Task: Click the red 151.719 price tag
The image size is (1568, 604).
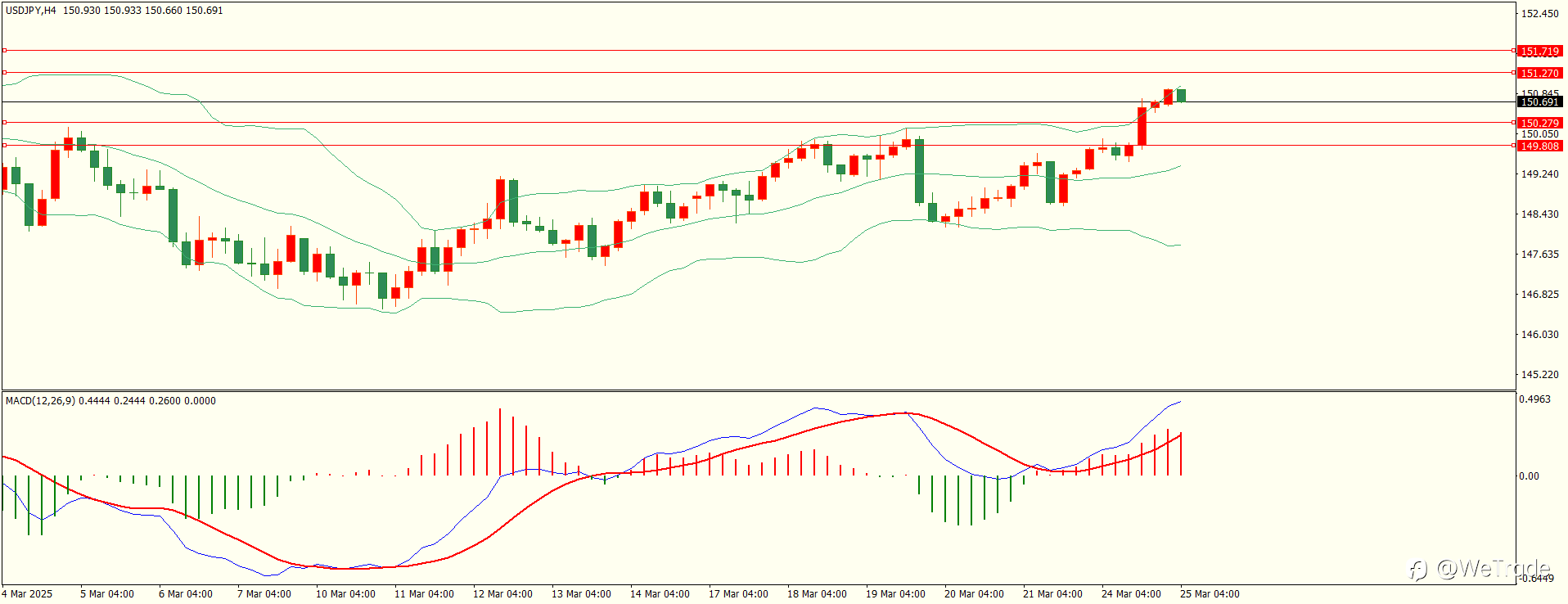Action: click(x=1539, y=52)
